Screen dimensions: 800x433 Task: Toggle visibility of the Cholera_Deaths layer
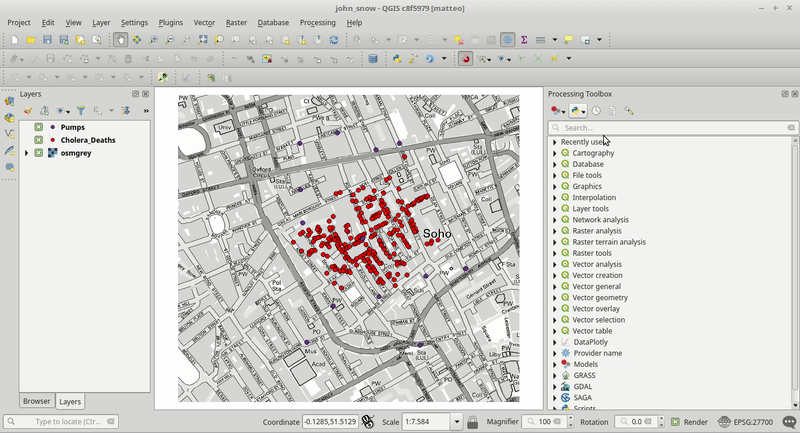pos(39,140)
